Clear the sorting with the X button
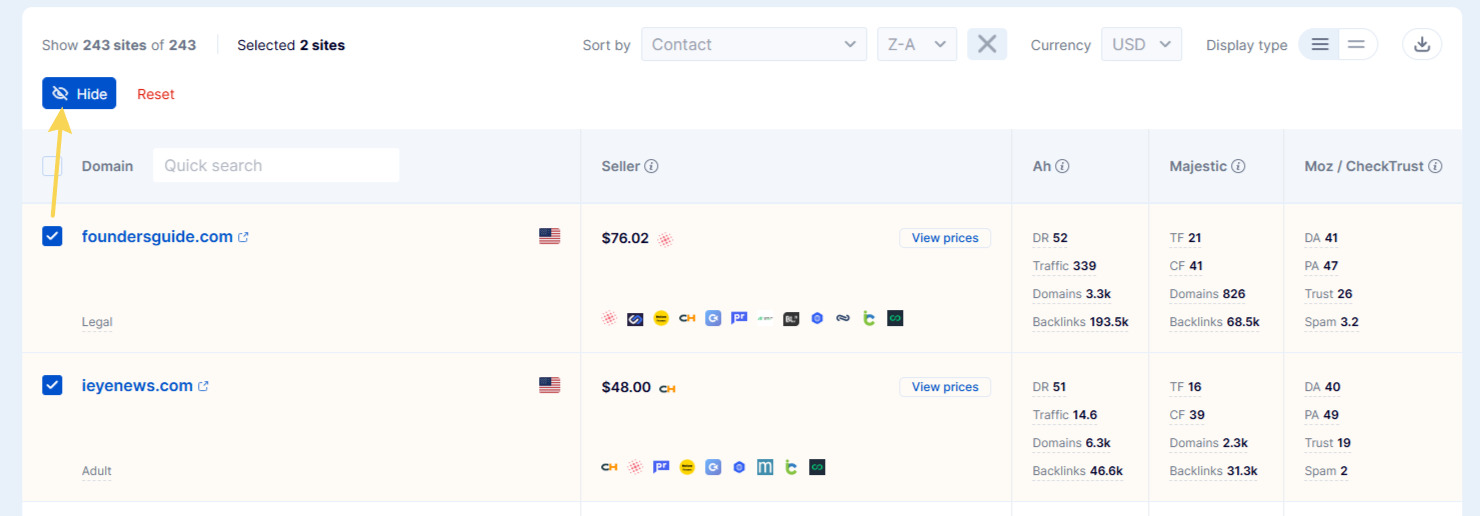 [987, 44]
